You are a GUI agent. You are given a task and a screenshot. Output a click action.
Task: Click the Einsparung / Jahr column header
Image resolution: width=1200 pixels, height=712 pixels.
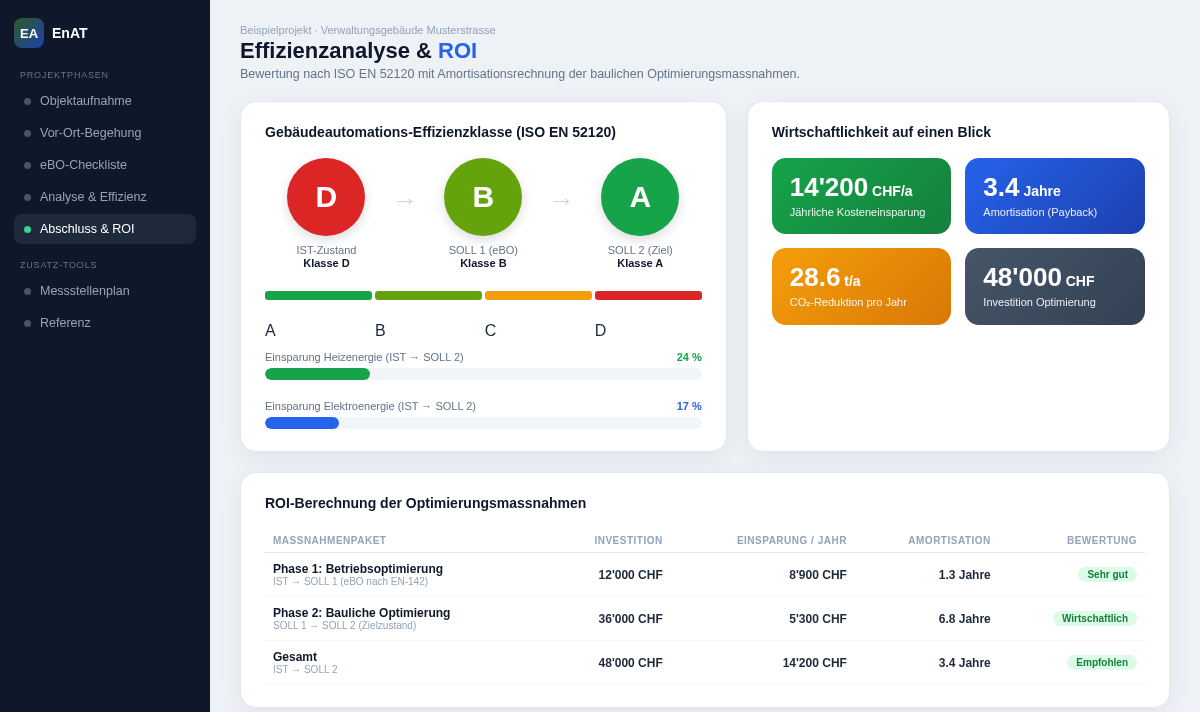click(x=792, y=541)
